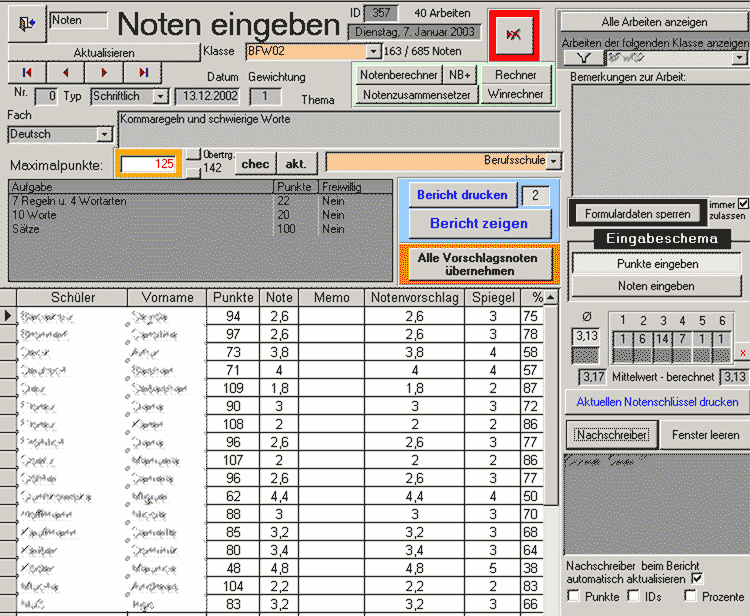Click the upper Maximalpunkte stepper button

tap(194, 154)
